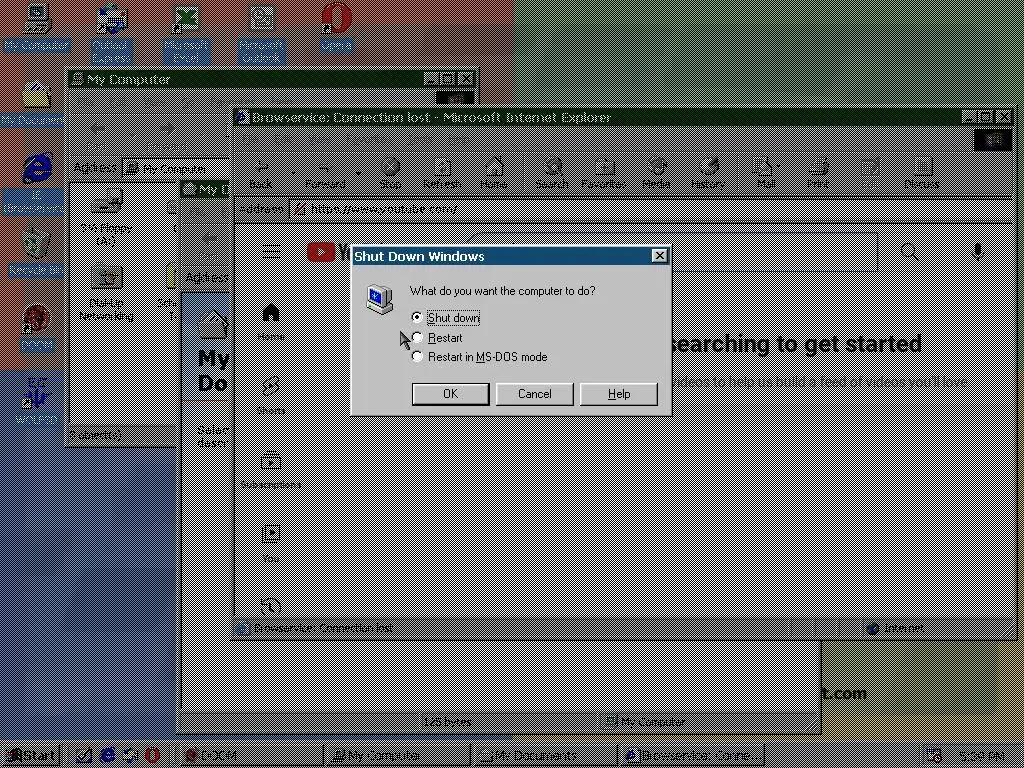The width and height of the screenshot is (1024, 768).
Task: Confirm the Shut Down dialog with OK
Action: 451,394
